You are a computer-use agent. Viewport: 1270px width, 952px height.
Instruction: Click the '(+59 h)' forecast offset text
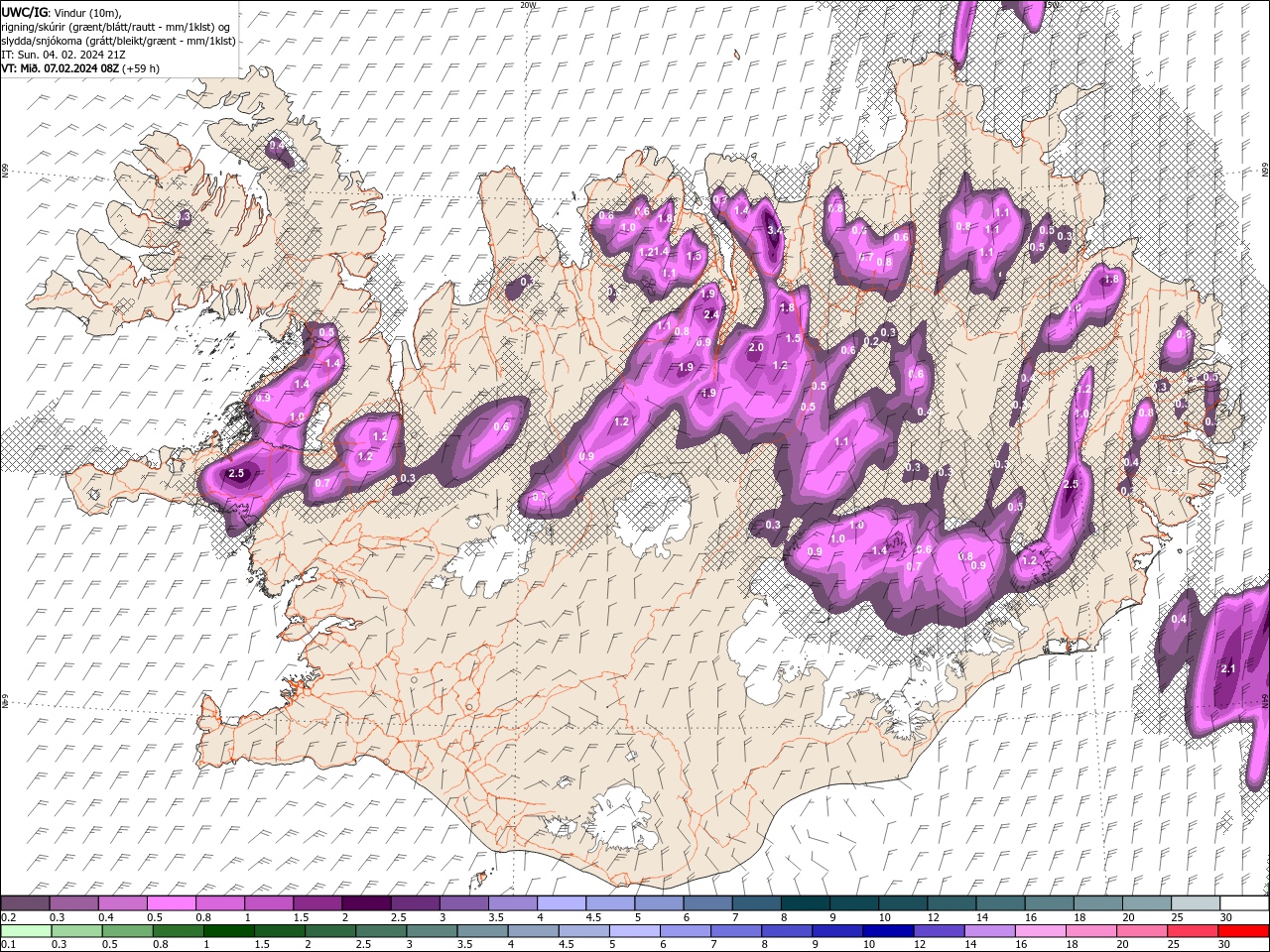(x=142, y=68)
